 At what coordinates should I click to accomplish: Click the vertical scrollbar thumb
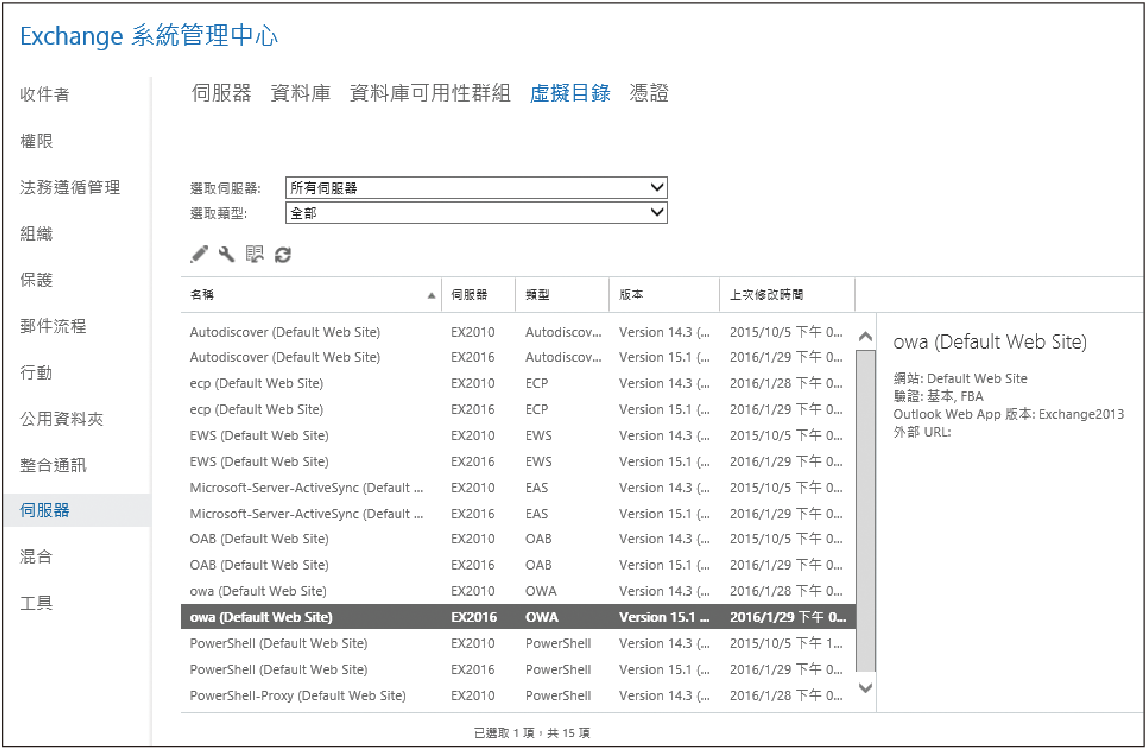pos(865,511)
